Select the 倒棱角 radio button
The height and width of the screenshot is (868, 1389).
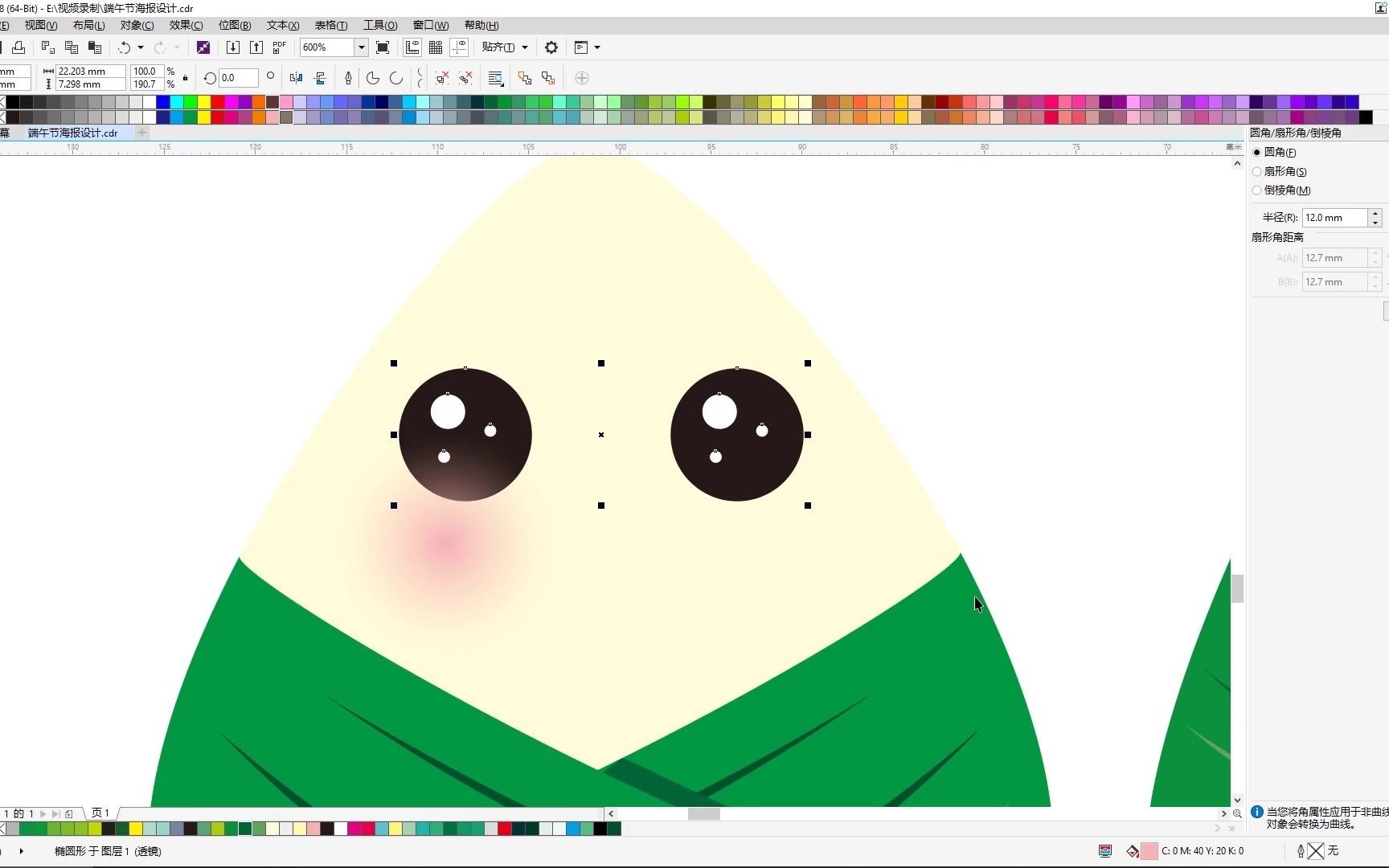click(x=1257, y=190)
